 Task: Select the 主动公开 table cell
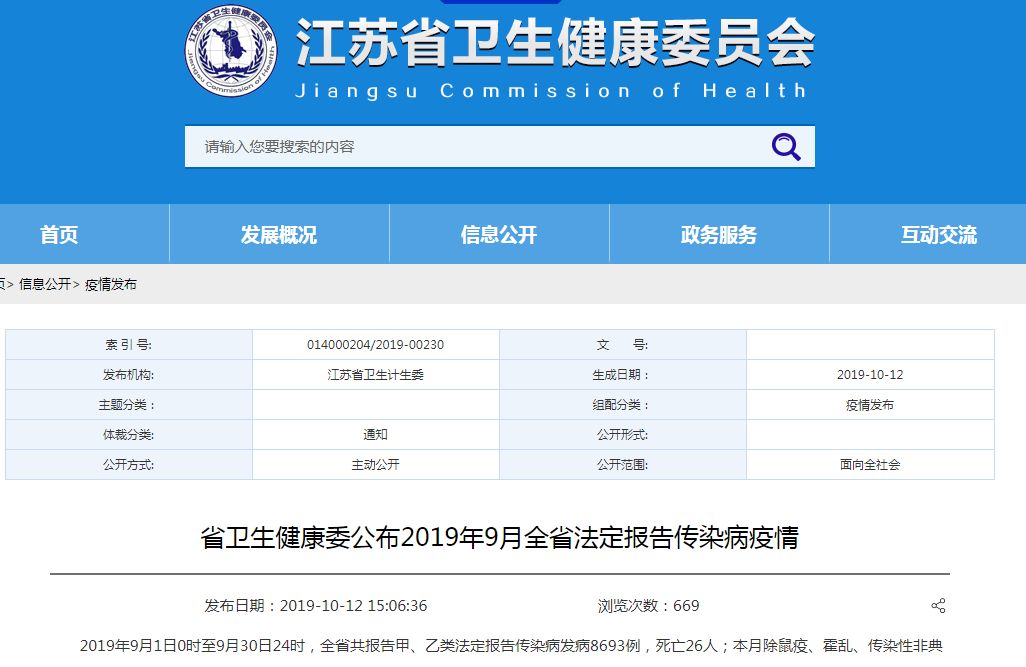[x=376, y=465]
